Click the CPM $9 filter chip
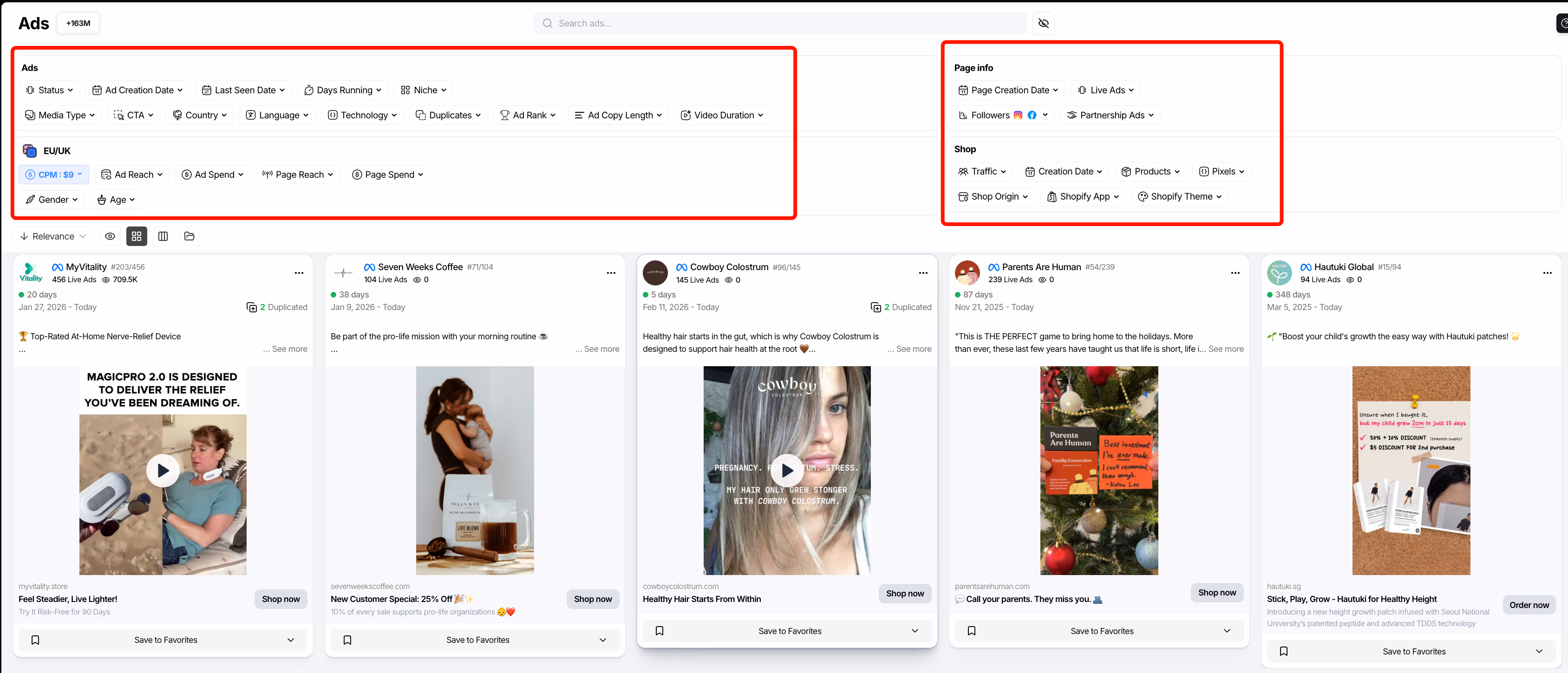Viewport: 1568px width, 673px height. click(53, 174)
